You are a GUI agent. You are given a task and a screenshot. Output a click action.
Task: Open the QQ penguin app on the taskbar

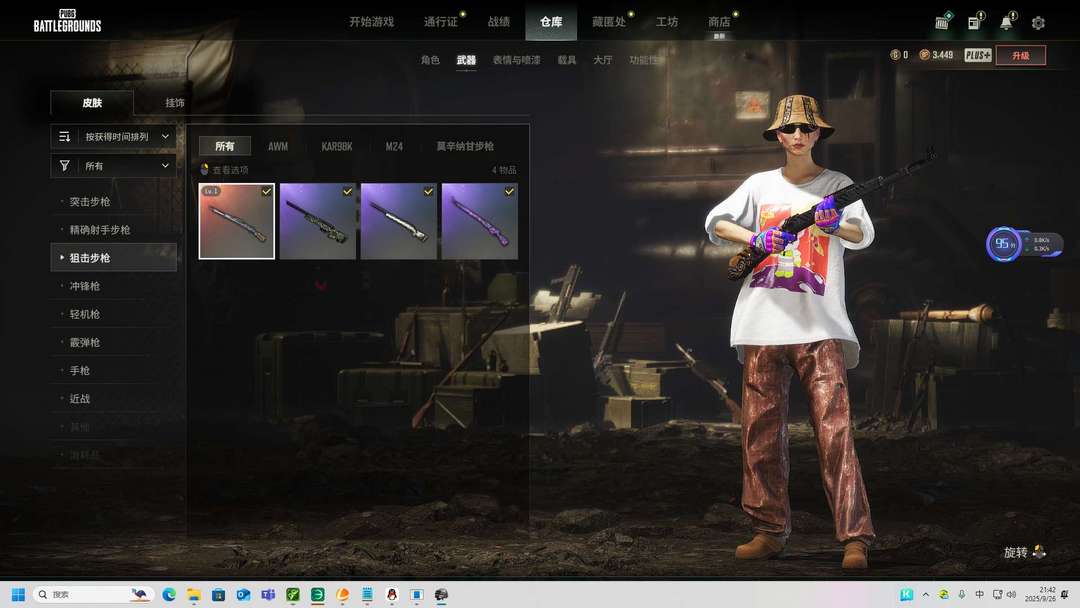pos(392,594)
